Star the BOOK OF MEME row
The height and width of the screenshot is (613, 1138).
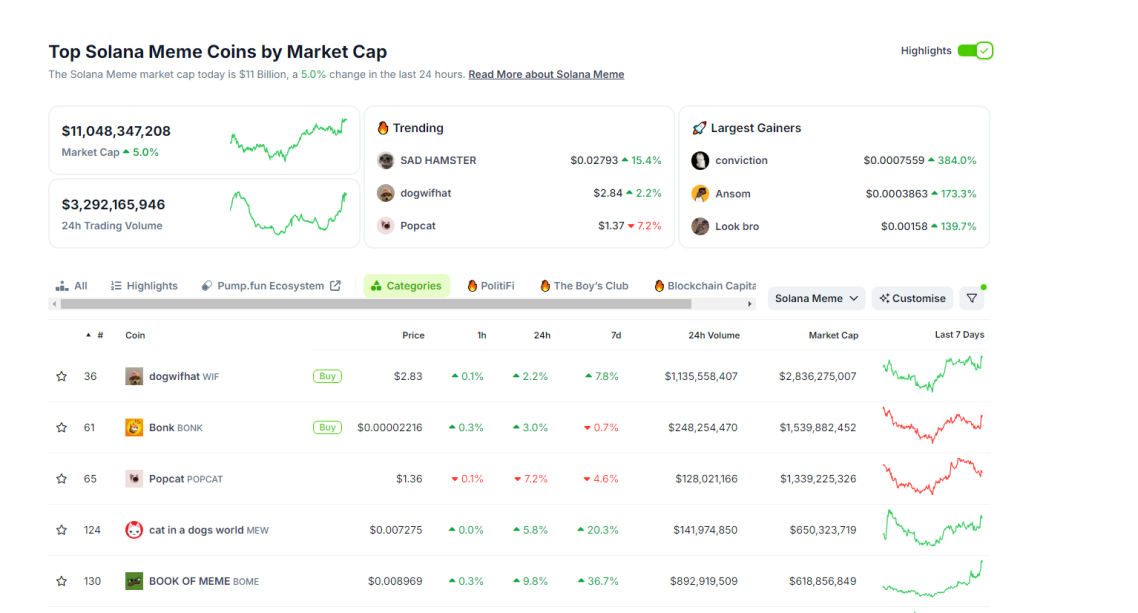[61, 580]
